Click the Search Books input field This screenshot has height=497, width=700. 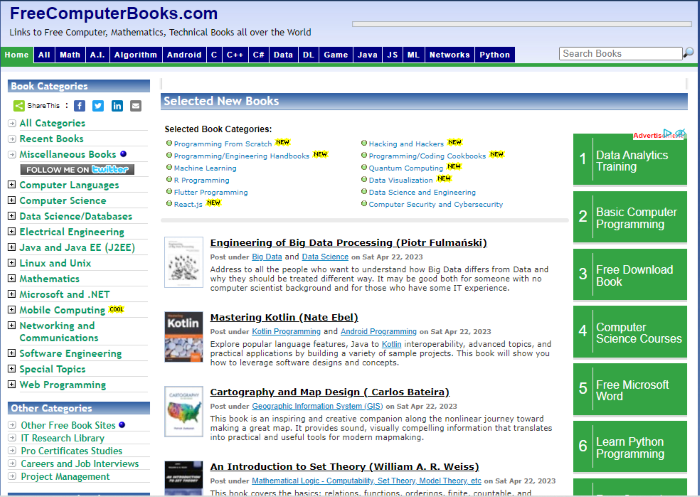[x=621, y=54]
